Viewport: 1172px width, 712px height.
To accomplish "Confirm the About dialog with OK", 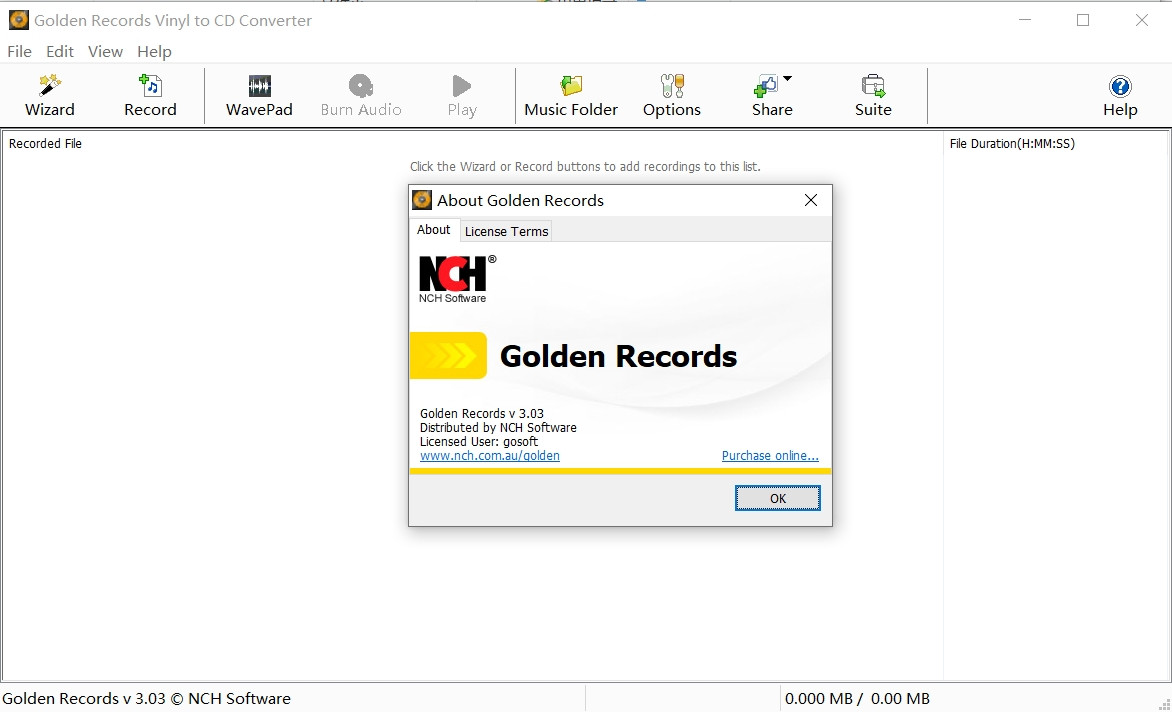I will pyautogui.click(x=777, y=498).
